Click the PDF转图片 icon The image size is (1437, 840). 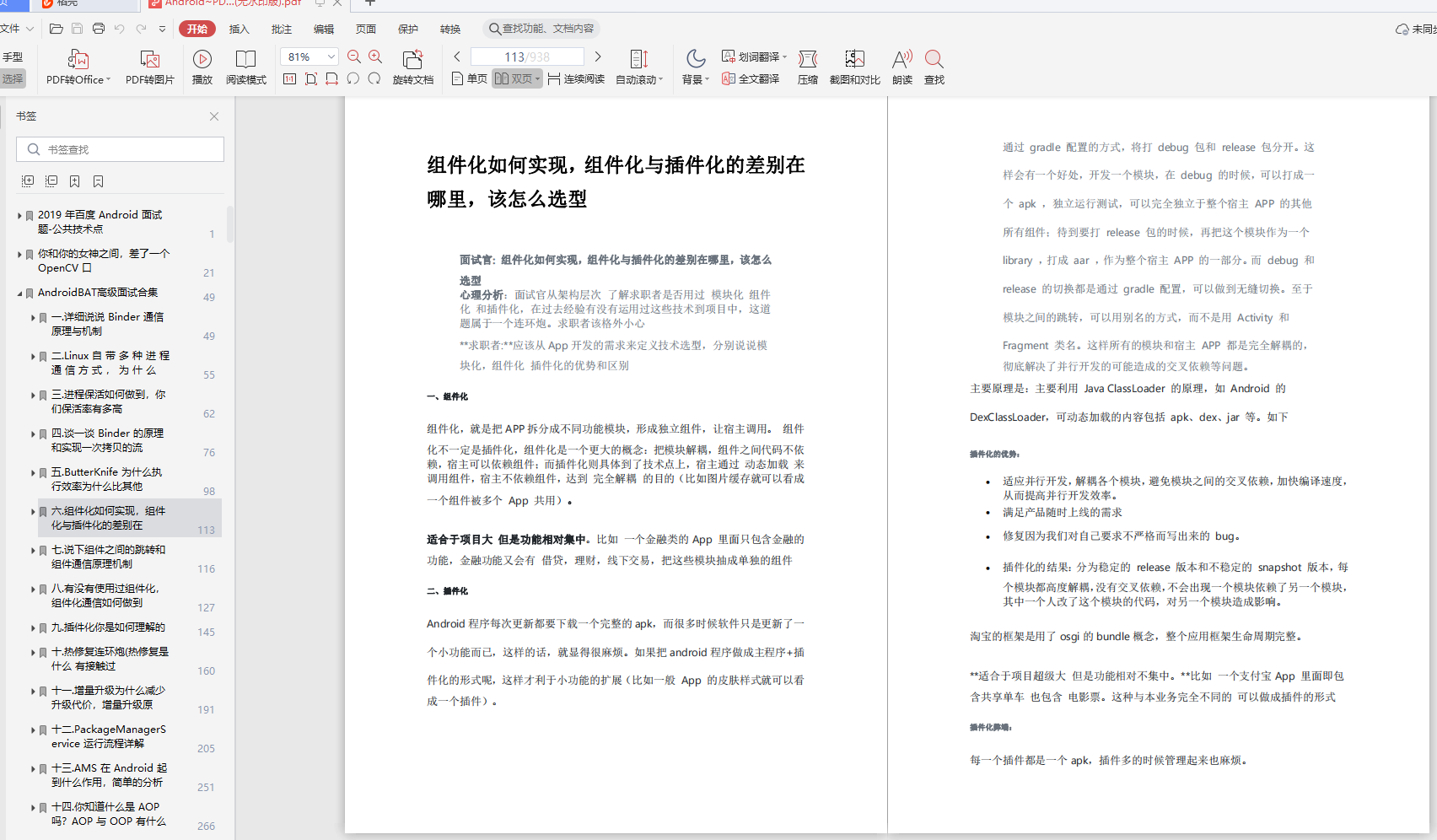click(x=150, y=59)
